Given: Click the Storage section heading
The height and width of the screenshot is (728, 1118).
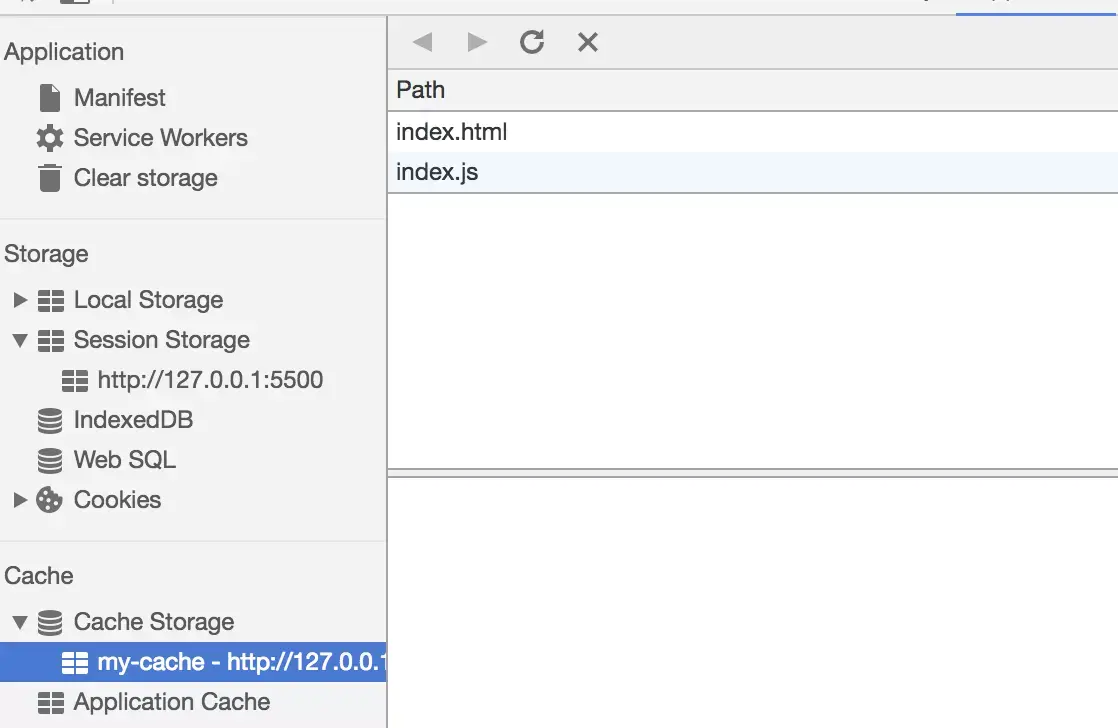Looking at the screenshot, I should tap(46, 254).
